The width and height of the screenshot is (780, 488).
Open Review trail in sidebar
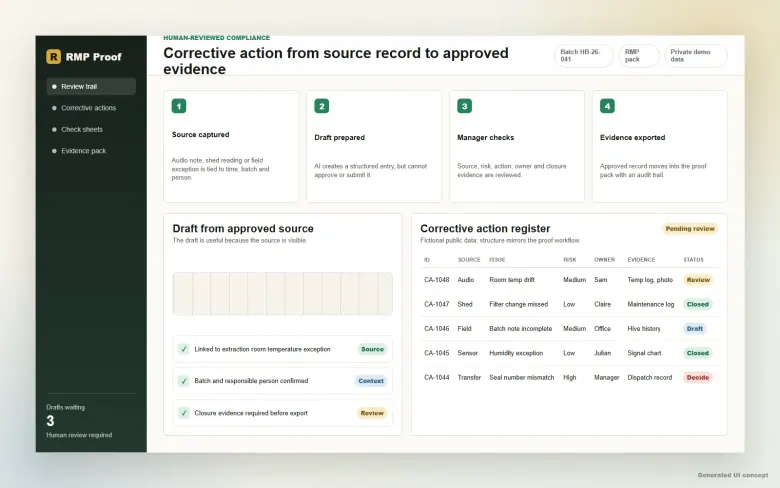tap(91, 86)
